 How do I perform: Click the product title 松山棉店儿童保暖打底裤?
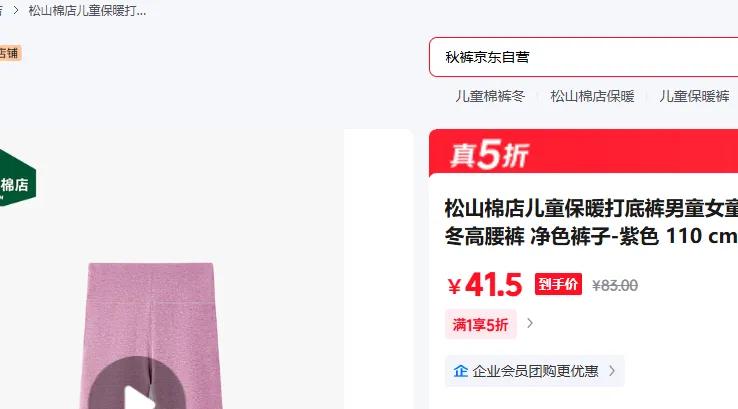(591, 222)
